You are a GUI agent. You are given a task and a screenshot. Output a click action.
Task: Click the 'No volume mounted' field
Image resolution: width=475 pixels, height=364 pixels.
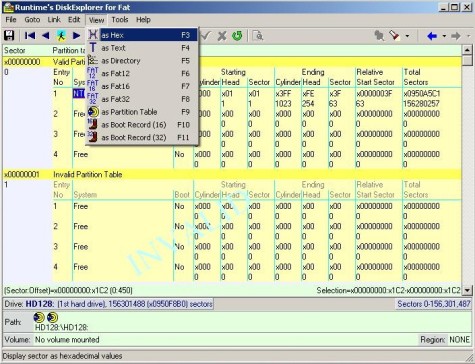coord(67,340)
